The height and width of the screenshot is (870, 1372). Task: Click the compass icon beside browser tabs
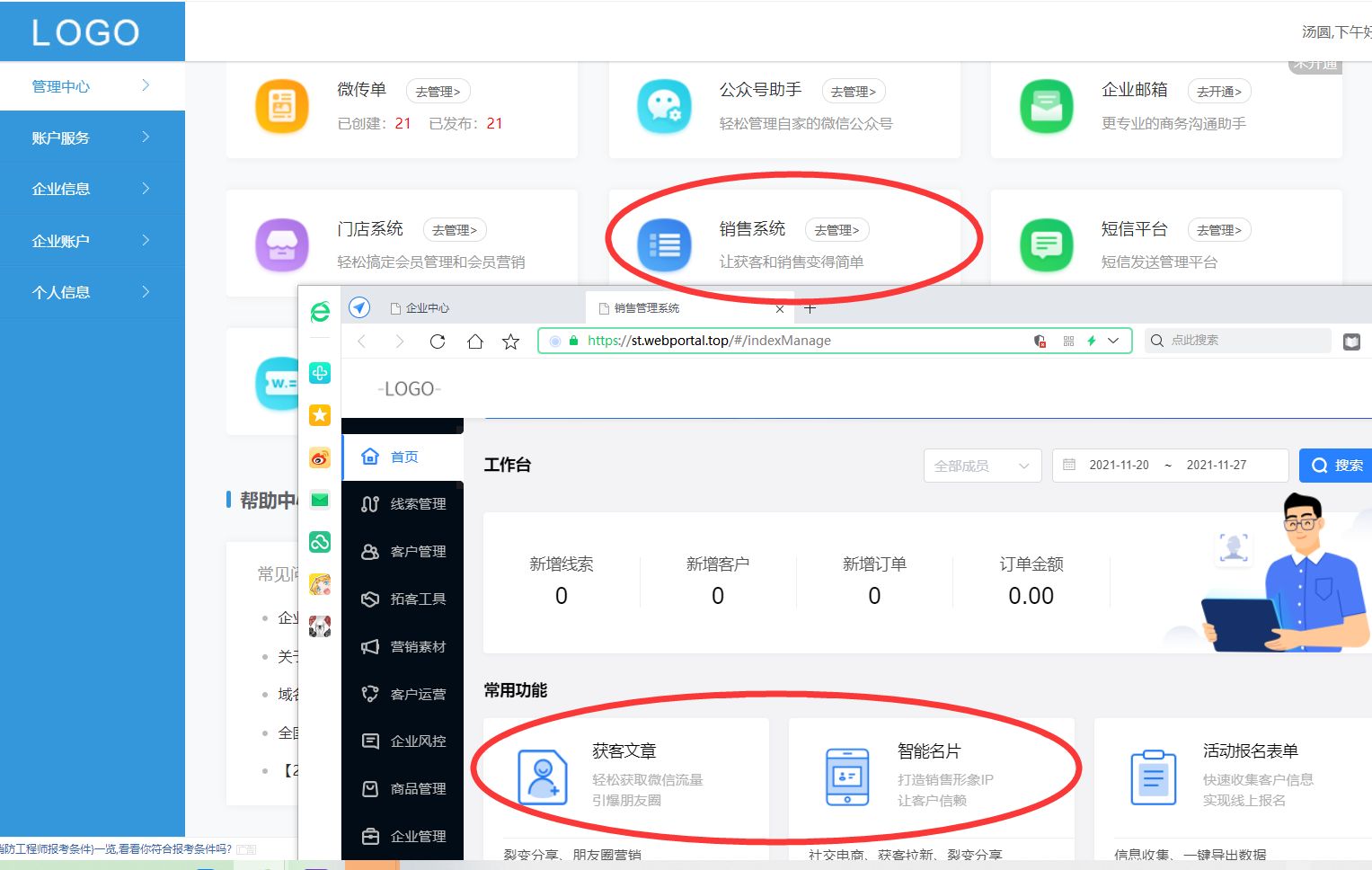point(359,307)
